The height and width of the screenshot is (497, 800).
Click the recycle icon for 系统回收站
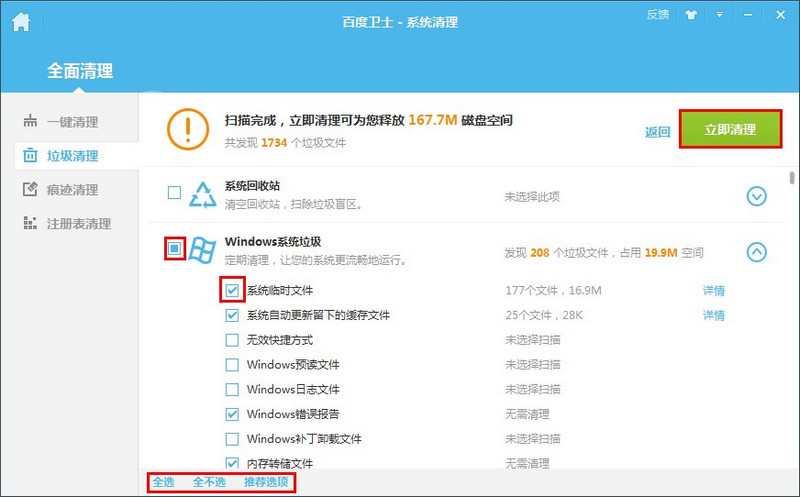203,195
